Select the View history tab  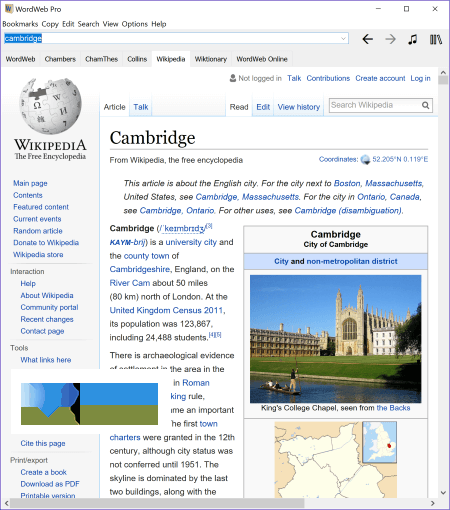point(299,107)
